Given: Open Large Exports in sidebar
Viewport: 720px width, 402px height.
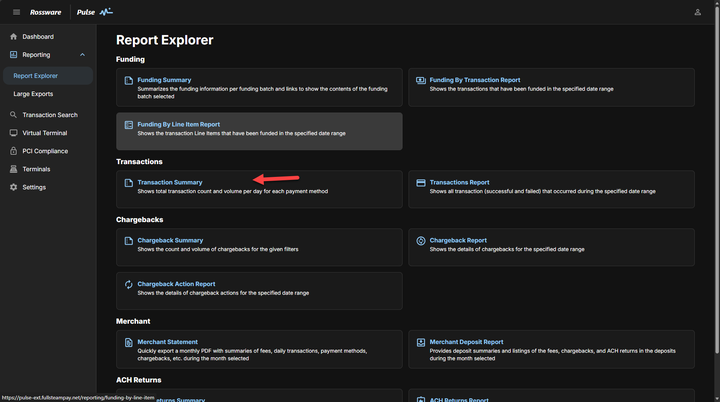Looking at the screenshot, I should pos(34,94).
